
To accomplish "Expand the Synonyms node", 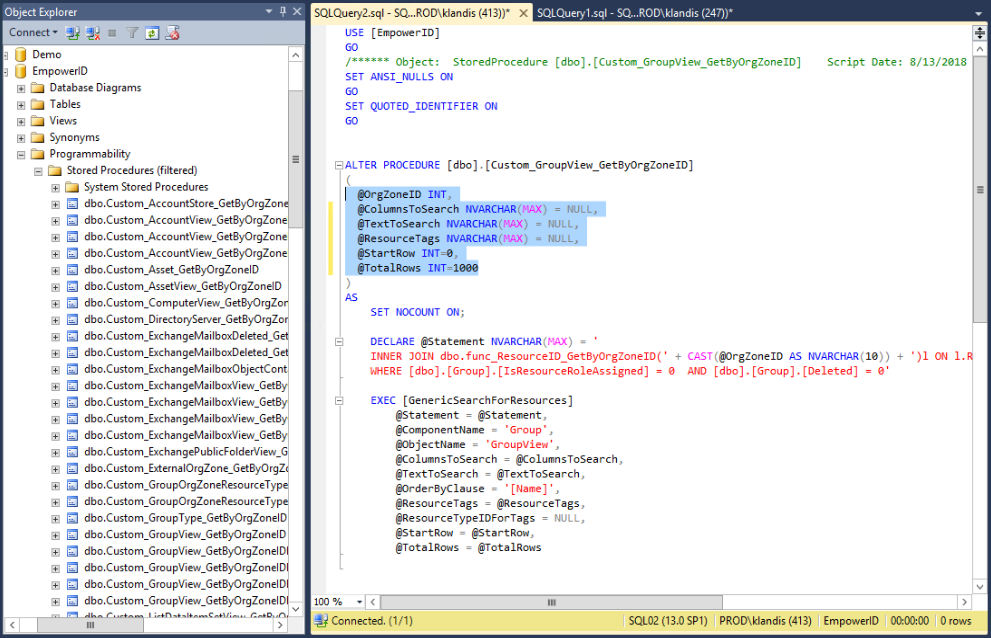I will pos(21,138).
